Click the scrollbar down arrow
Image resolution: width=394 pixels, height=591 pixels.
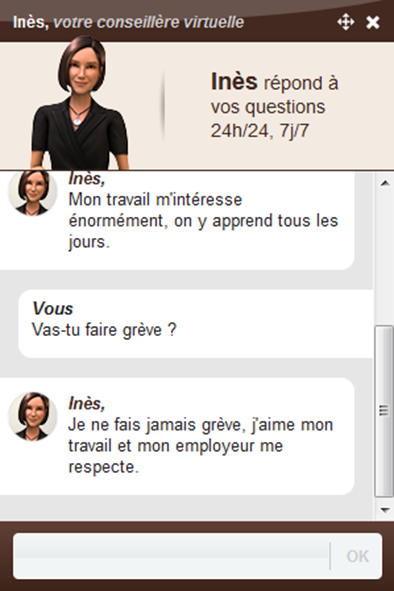coord(385,510)
